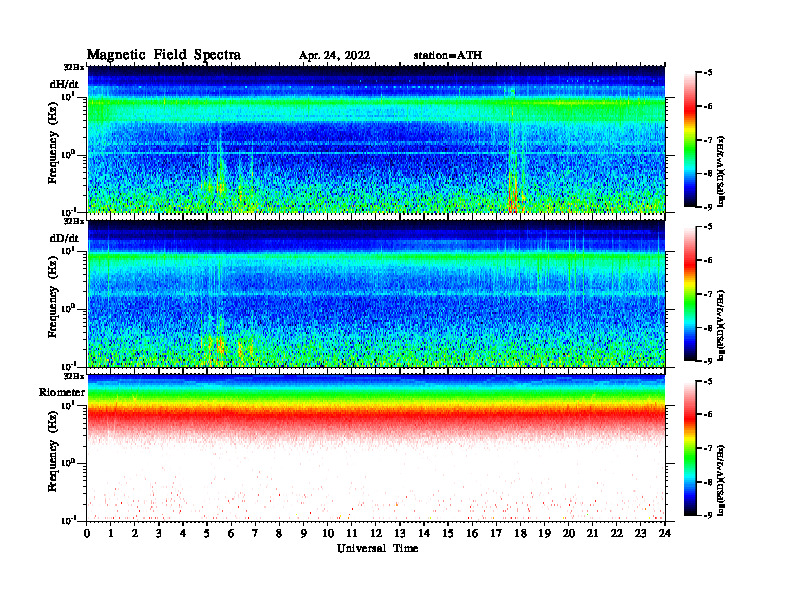
Task: Click hour "14" on the time axis
Action: coord(424,534)
